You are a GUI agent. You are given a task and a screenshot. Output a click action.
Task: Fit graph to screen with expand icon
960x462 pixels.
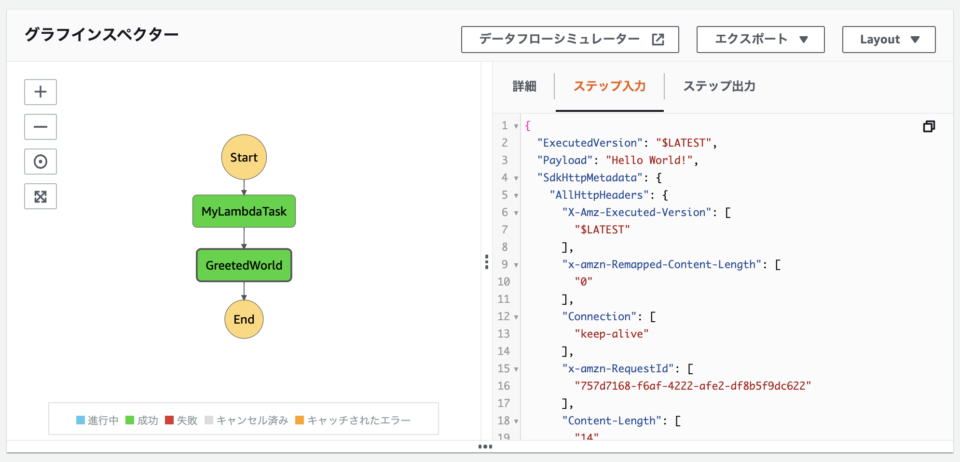click(40, 196)
